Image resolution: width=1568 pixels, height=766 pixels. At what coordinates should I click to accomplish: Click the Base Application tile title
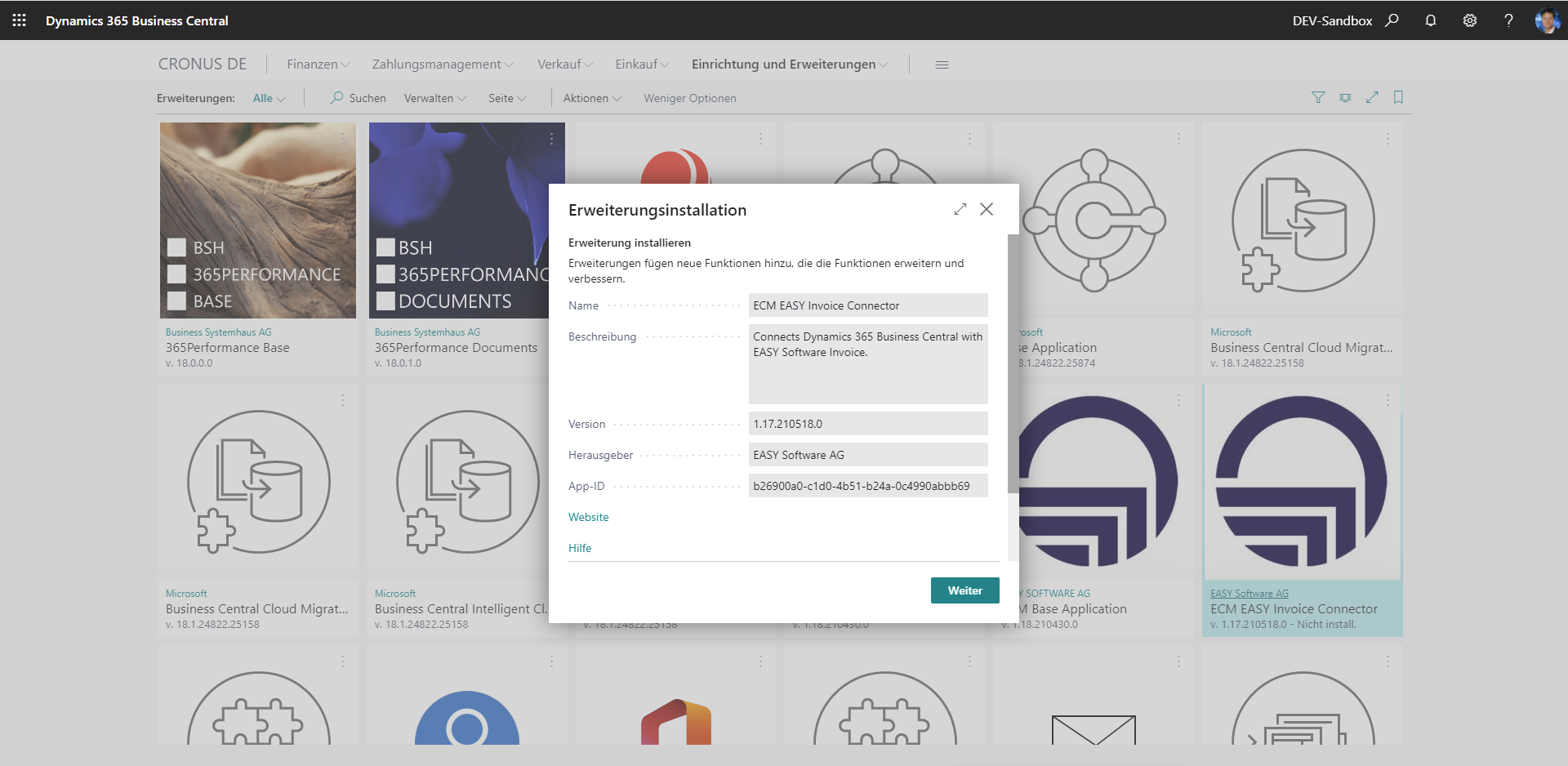pyautogui.click(x=1057, y=347)
